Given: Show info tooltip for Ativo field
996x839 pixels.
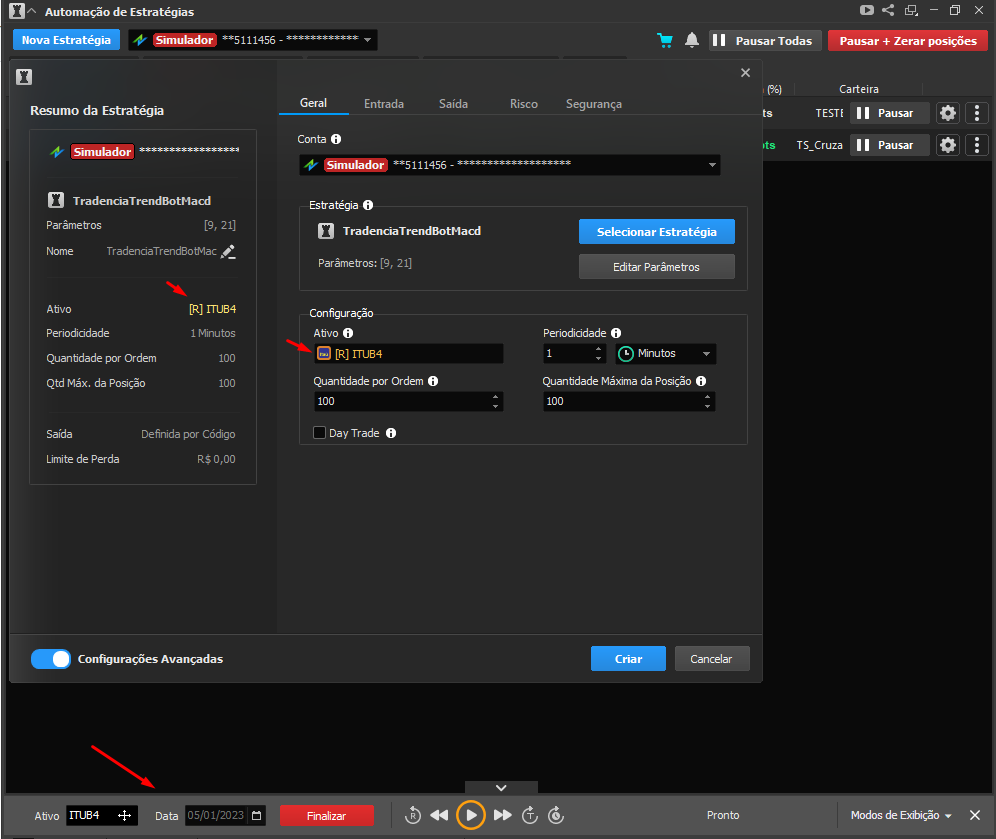Looking at the screenshot, I should pos(348,333).
